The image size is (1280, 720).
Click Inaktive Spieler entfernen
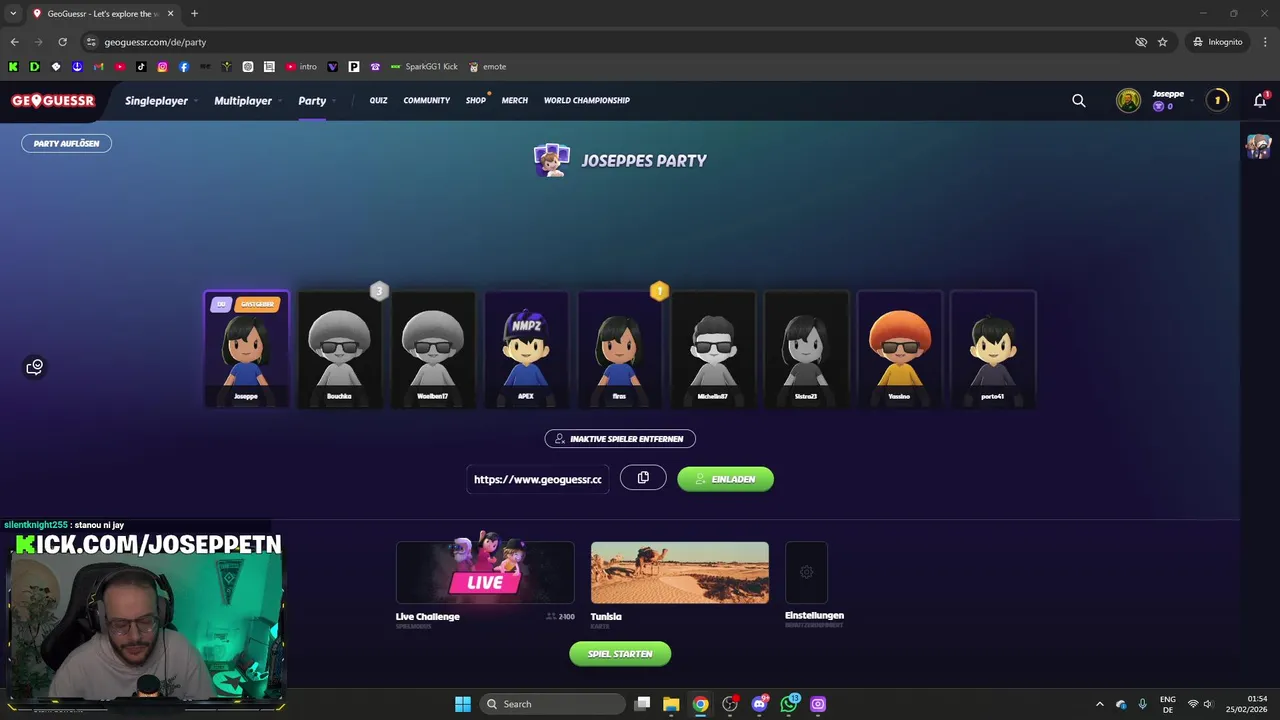click(620, 438)
